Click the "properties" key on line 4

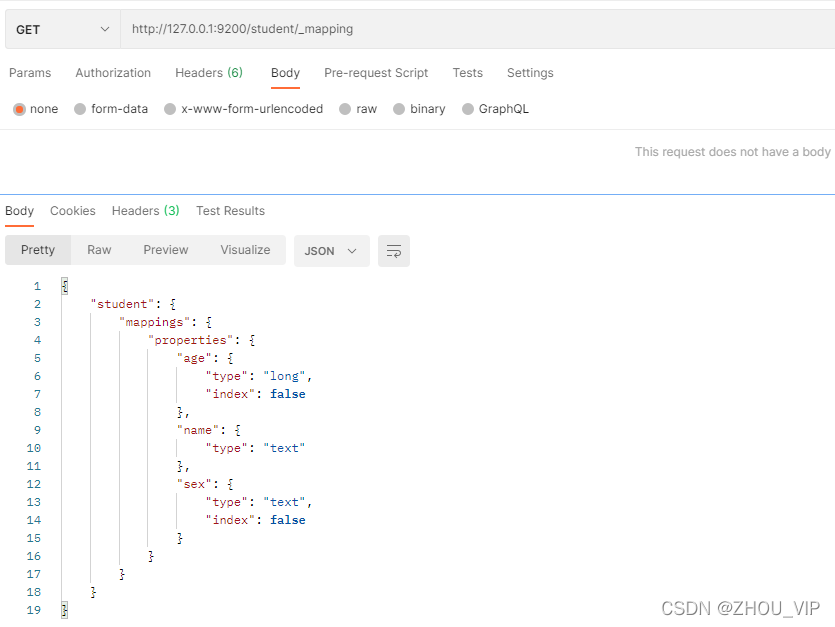191,340
